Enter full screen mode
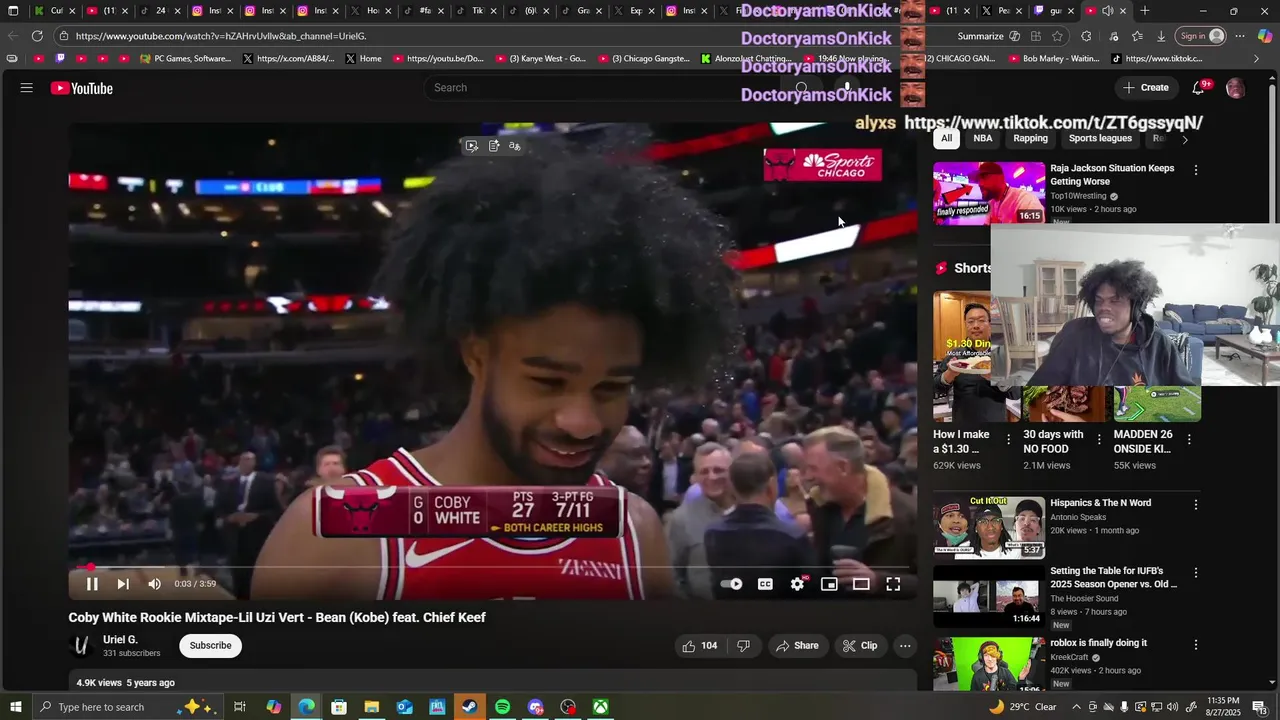This screenshot has height=720, width=1280. [893, 584]
